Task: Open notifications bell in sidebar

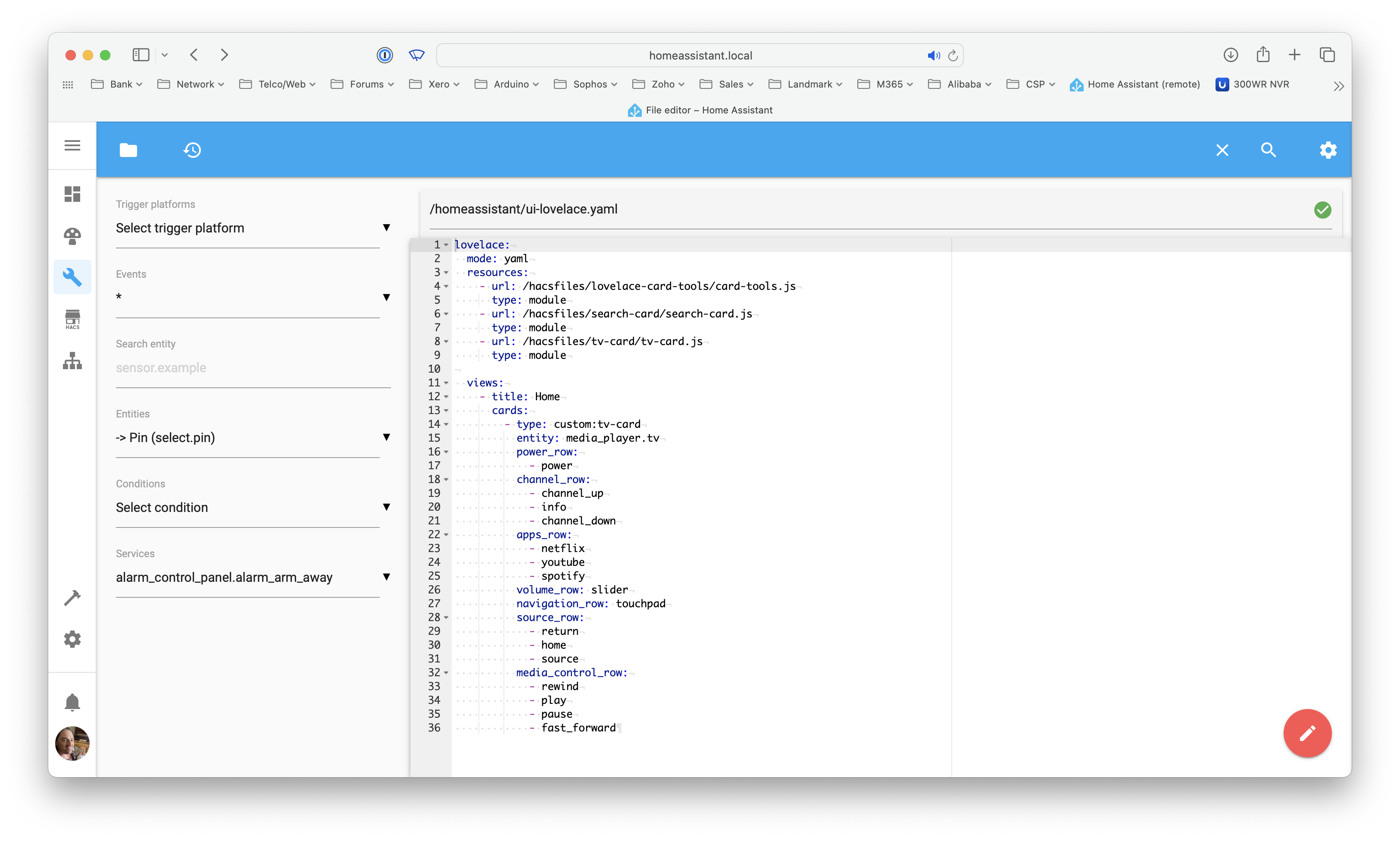Action: click(72, 702)
